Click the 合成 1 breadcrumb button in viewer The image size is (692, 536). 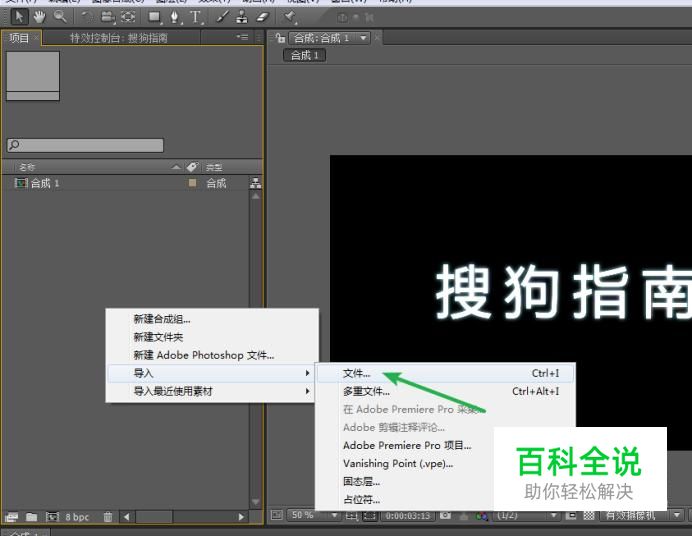[x=304, y=56]
